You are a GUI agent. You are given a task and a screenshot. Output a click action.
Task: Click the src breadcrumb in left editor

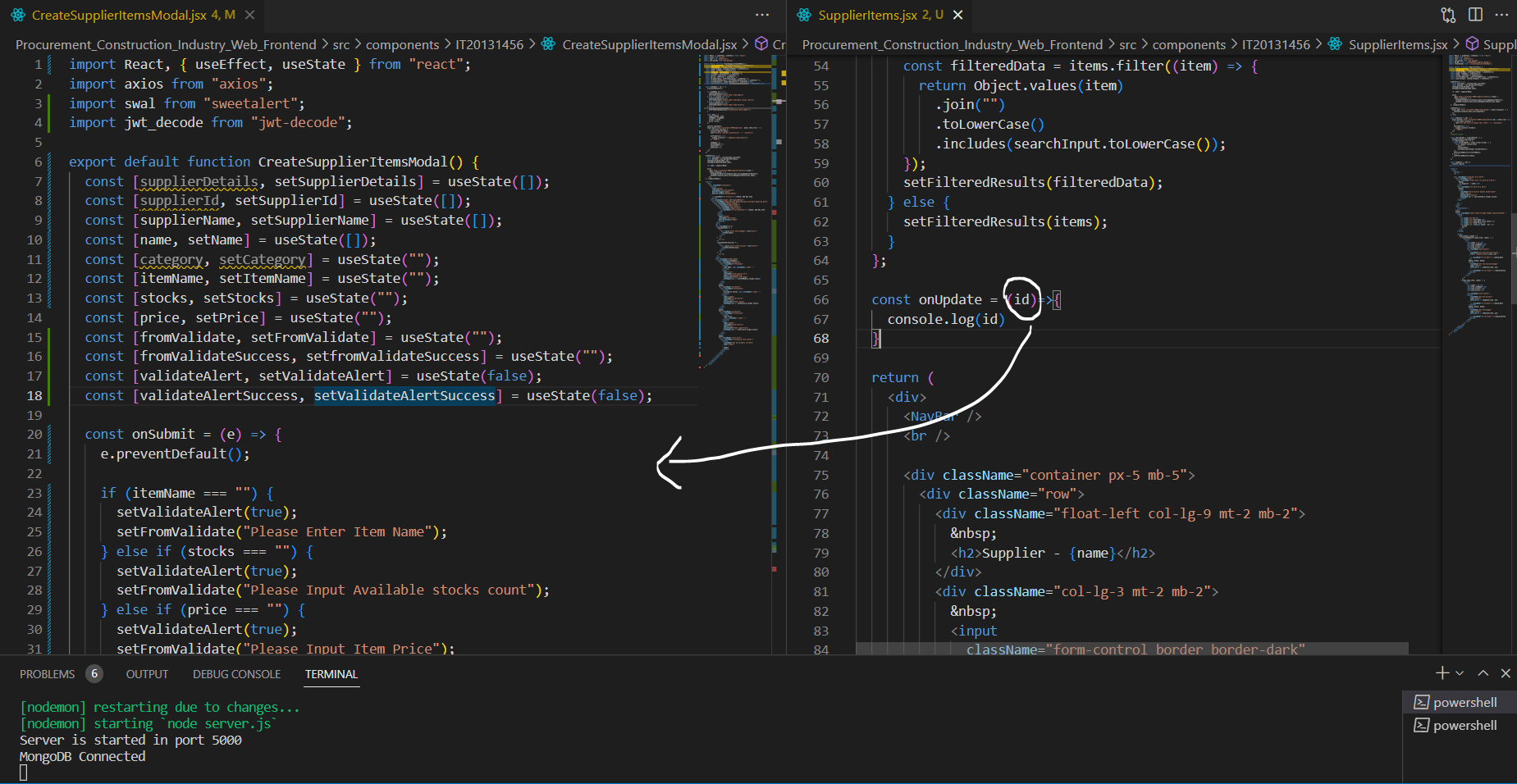pyautogui.click(x=341, y=44)
